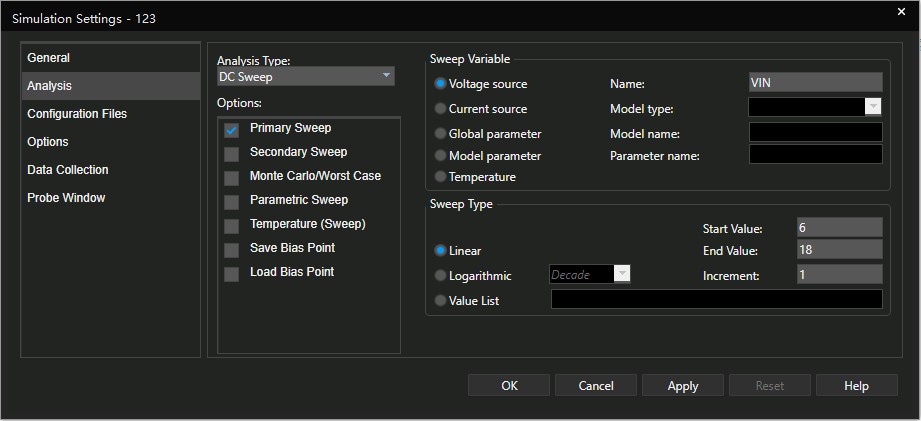Open the Analysis Type dropdown
This screenshot has height=421, width=921.
click(x=305, y=76)
